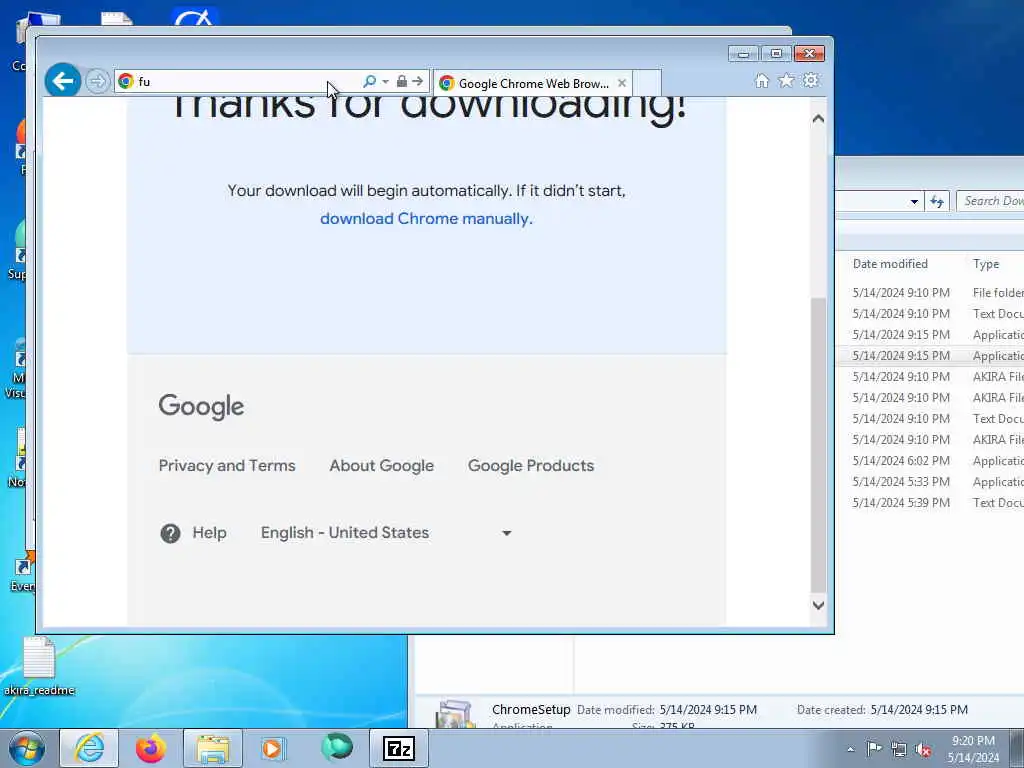Open Explorer address bar history dropdown
The height and width of the screenshot is (768, 1024).
point(914,202)
